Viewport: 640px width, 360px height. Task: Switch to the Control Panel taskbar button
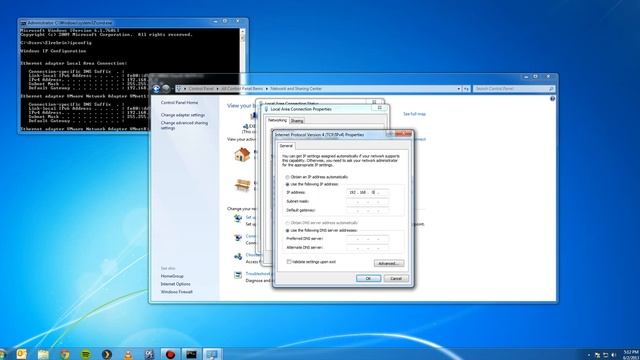pyautogui.click(x=212, y=354)
